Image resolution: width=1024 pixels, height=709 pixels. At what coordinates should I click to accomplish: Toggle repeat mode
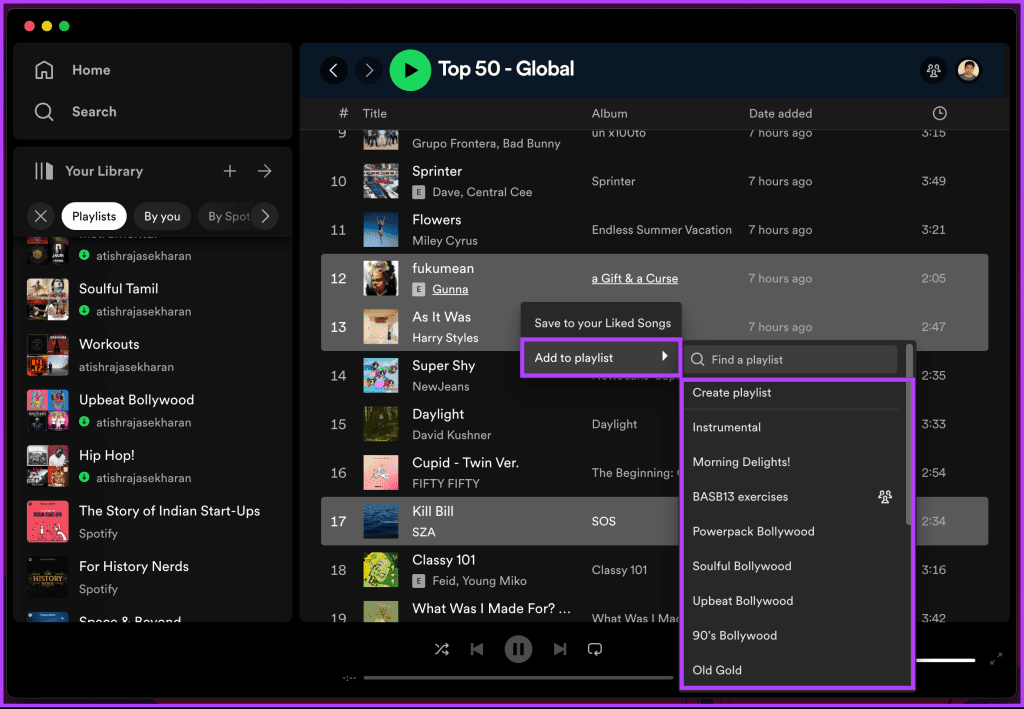[x=594, y=648]
